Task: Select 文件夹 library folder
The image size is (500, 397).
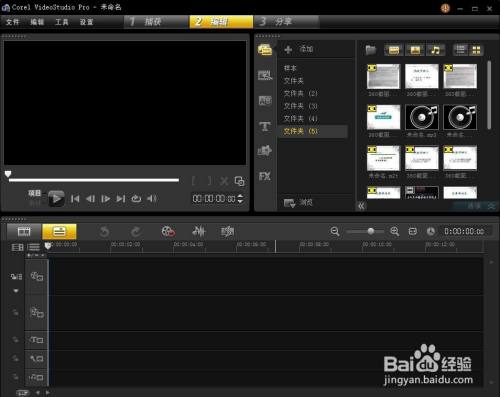Action: tap(294, 81)
